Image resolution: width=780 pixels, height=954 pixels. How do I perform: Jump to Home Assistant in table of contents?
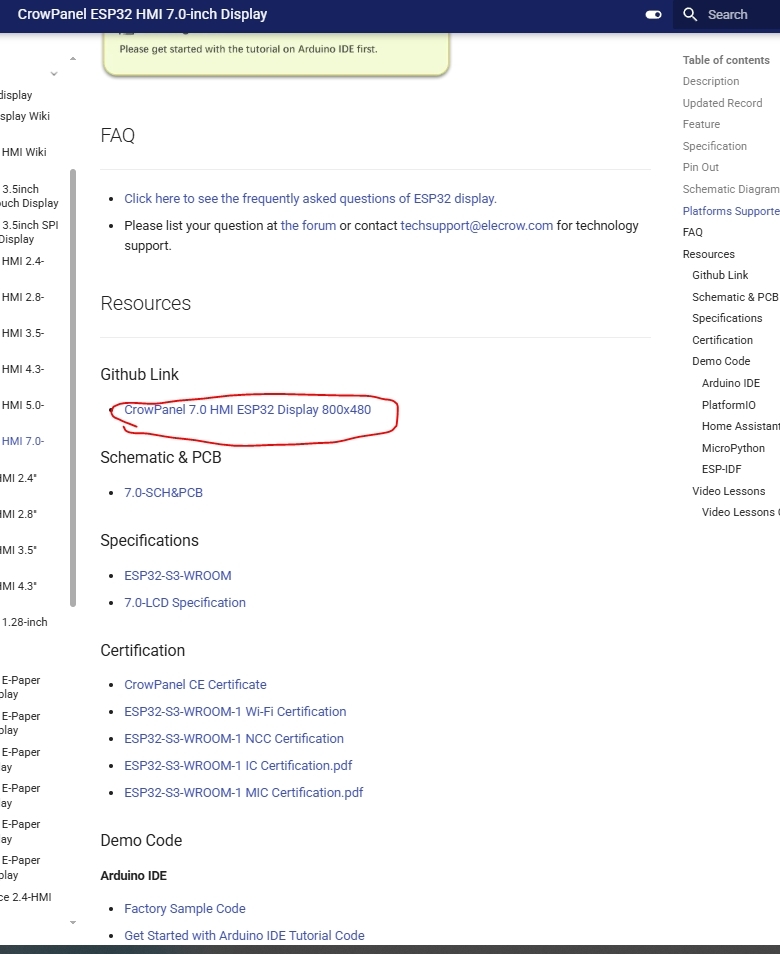[x=740, y=426]
